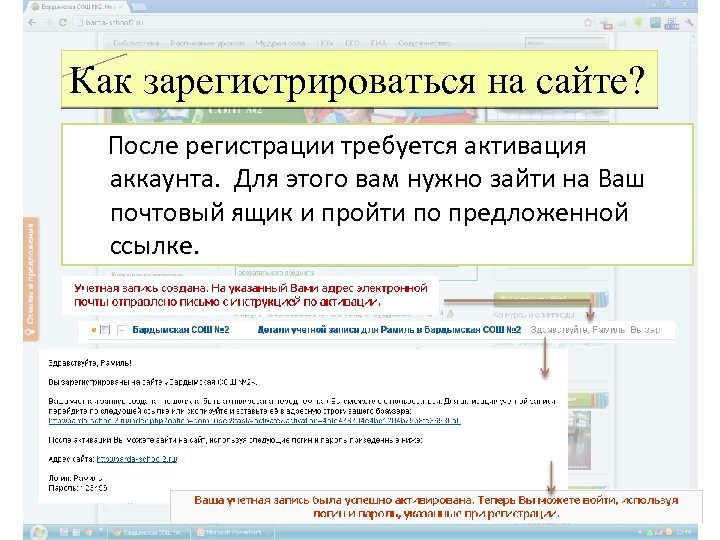Click the blue picture extension icon
720x540 pixels.
click(655, 22)
